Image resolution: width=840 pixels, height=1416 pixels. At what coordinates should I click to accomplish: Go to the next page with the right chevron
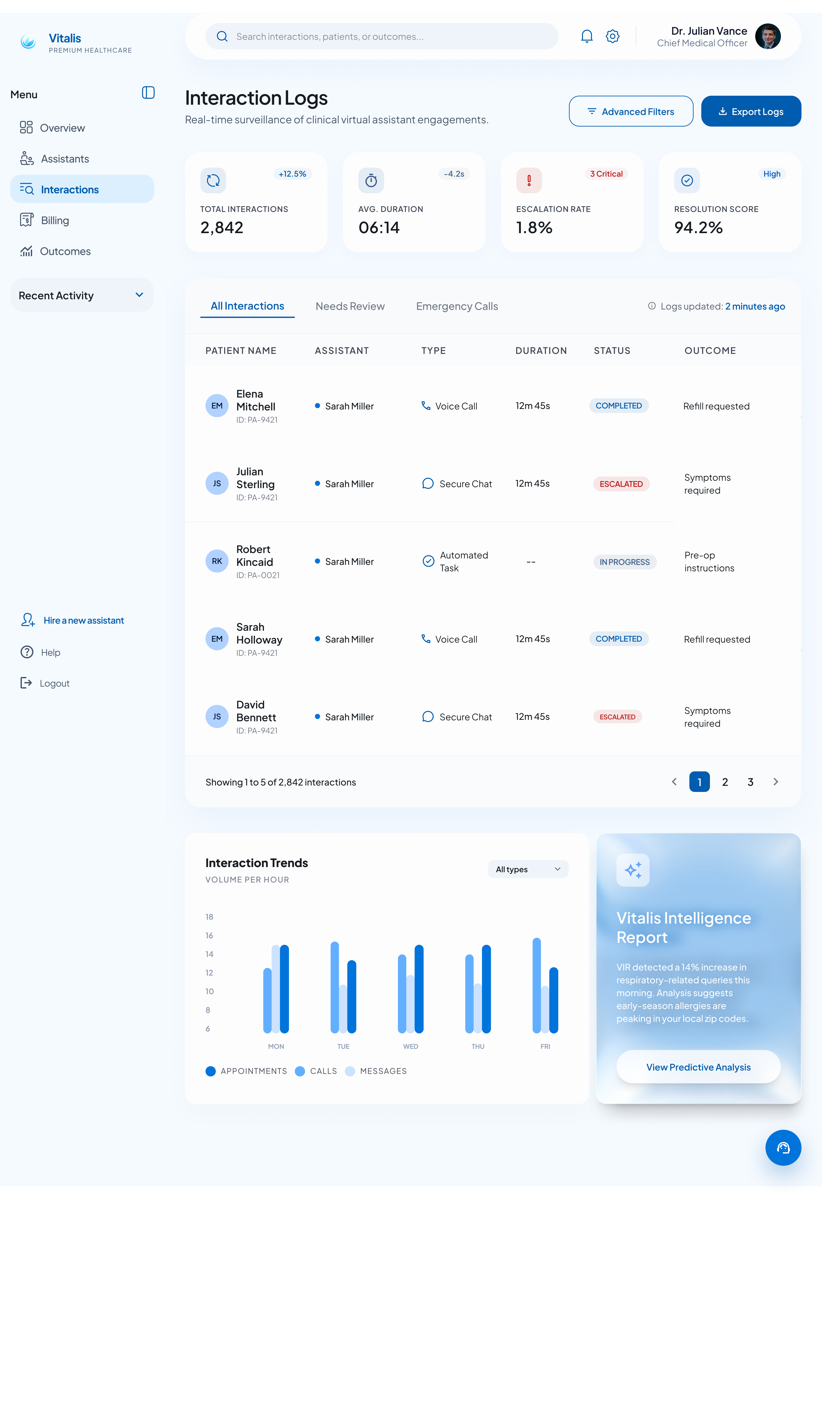(x=776, y=782)
